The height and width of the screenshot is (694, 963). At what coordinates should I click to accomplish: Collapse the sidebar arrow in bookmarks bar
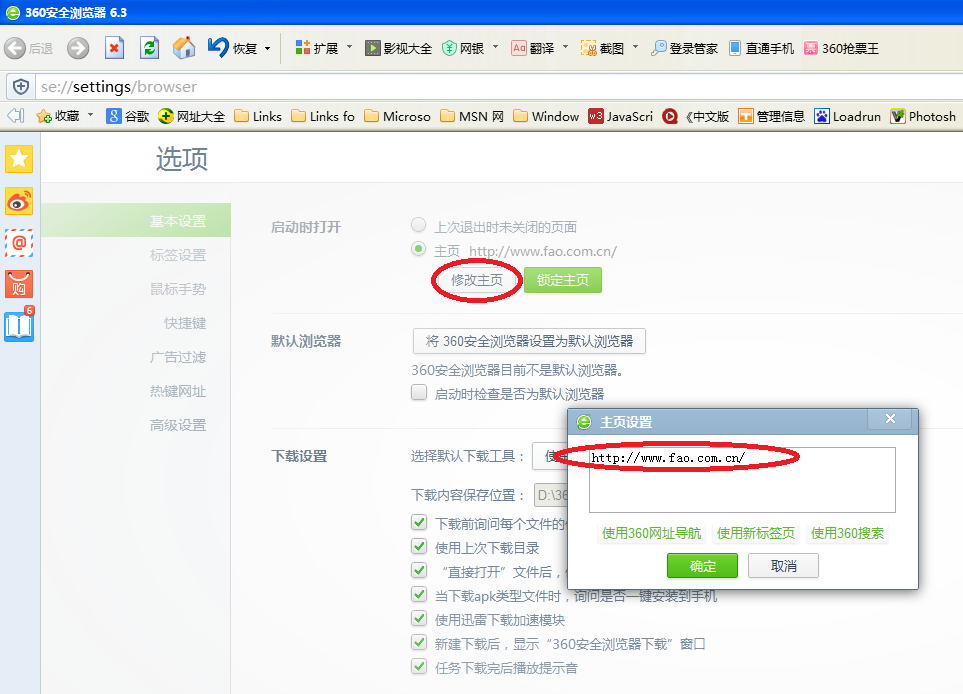[x=15, y=115]
